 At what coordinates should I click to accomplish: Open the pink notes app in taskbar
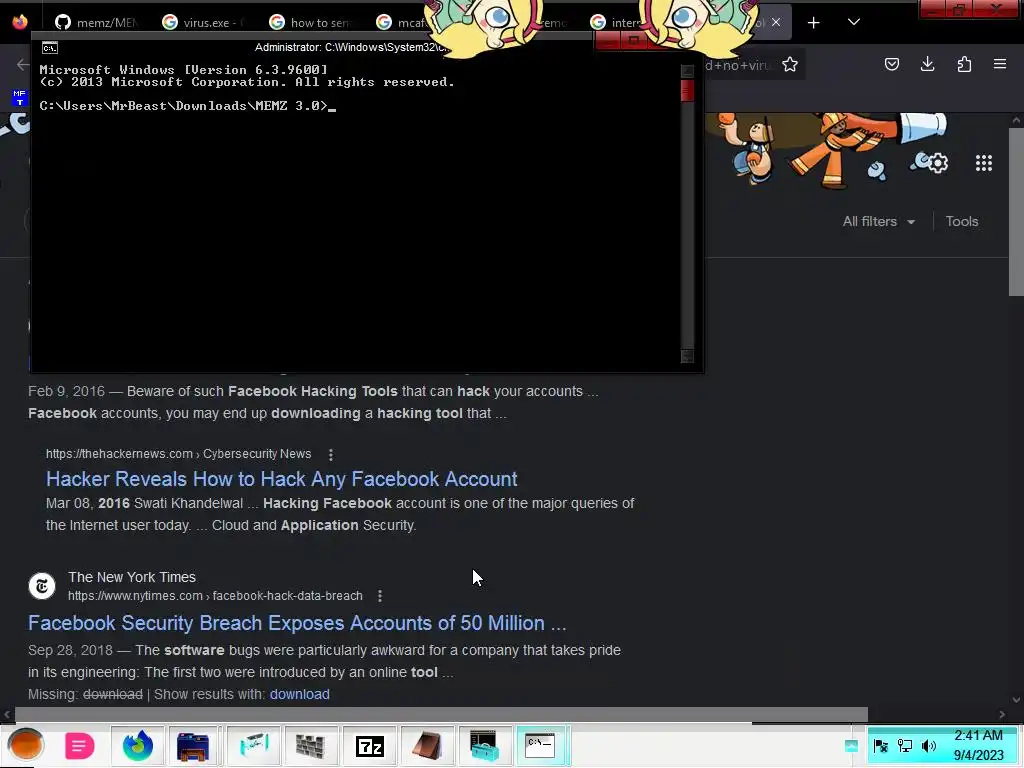point(80,746)
